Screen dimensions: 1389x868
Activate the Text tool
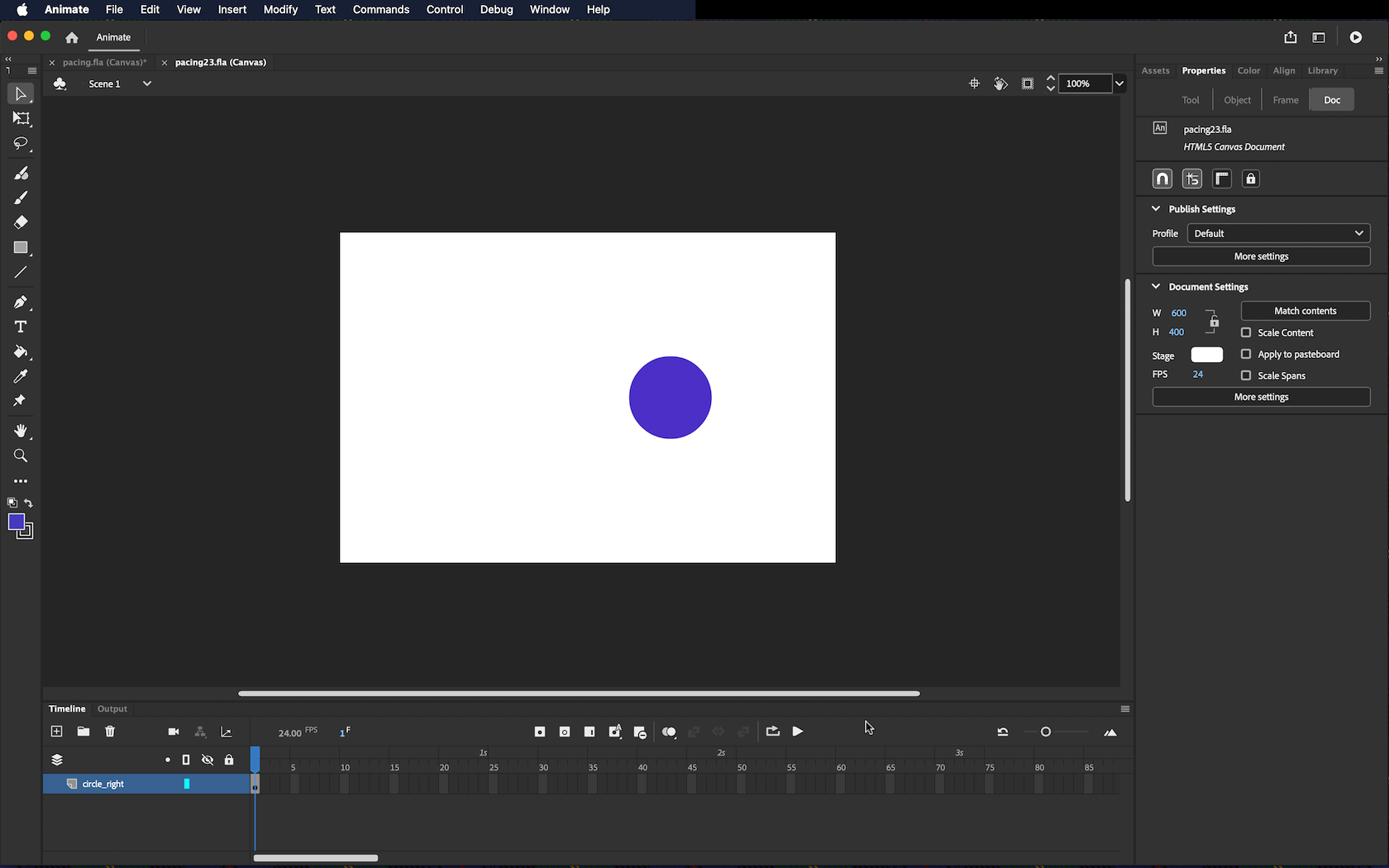coord(21,327)
